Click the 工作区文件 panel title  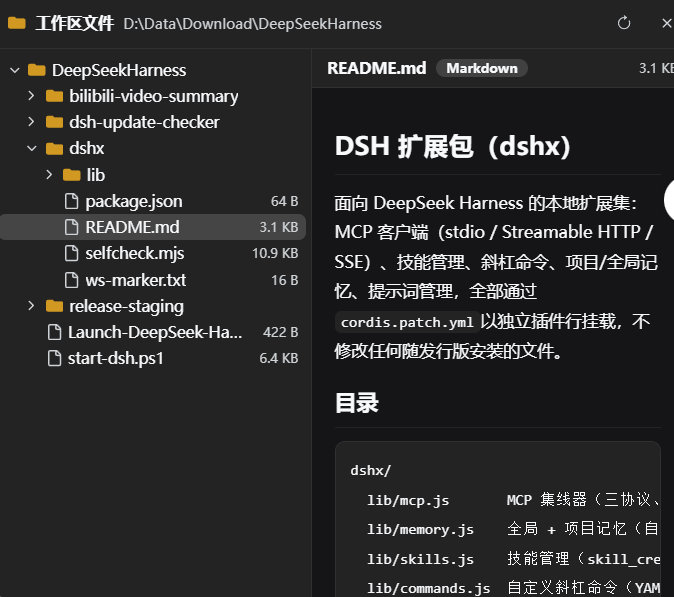[x=74, y=23]
